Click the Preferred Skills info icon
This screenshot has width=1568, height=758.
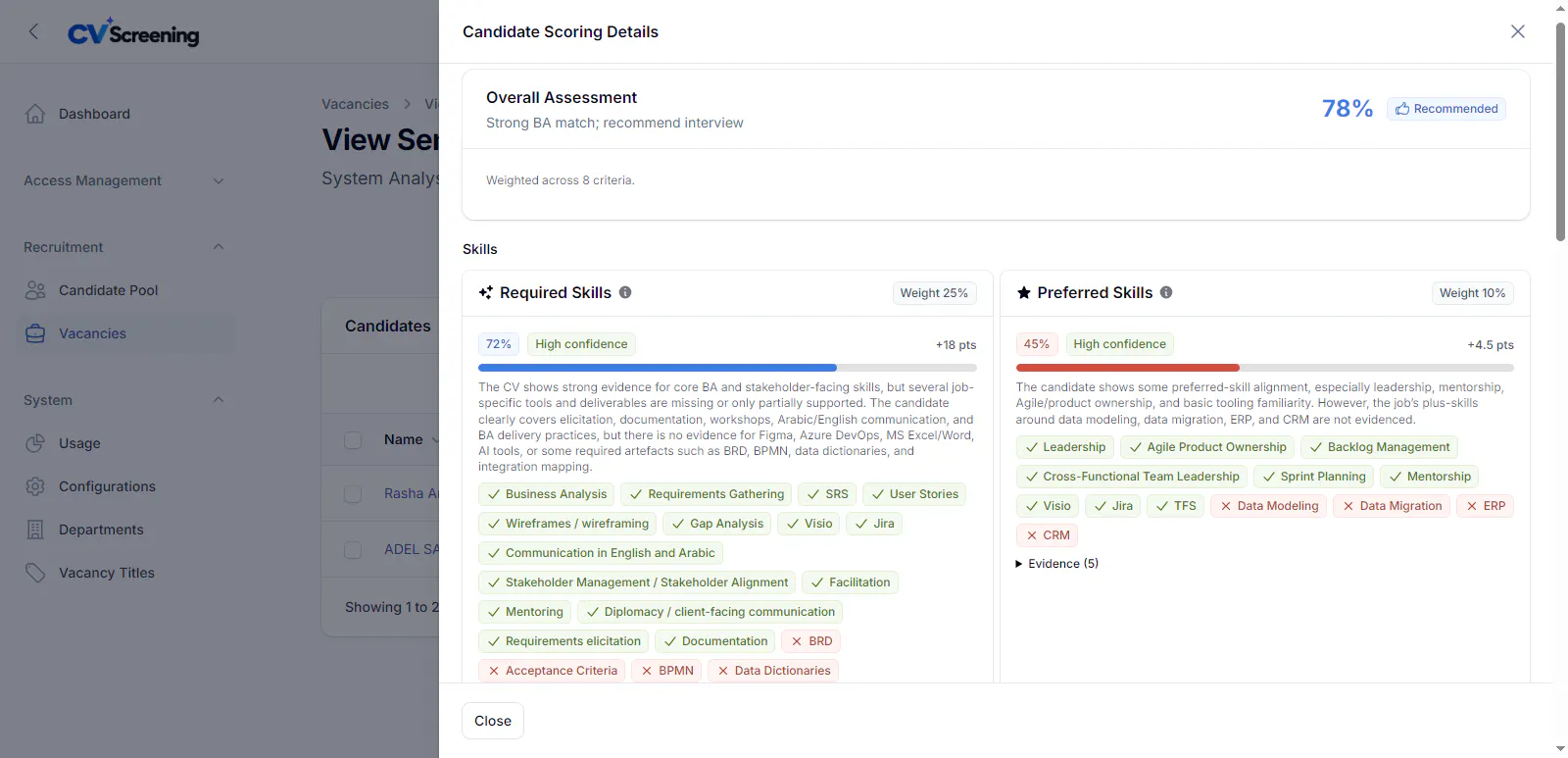pyautogui.click(x=1166, y=292)
